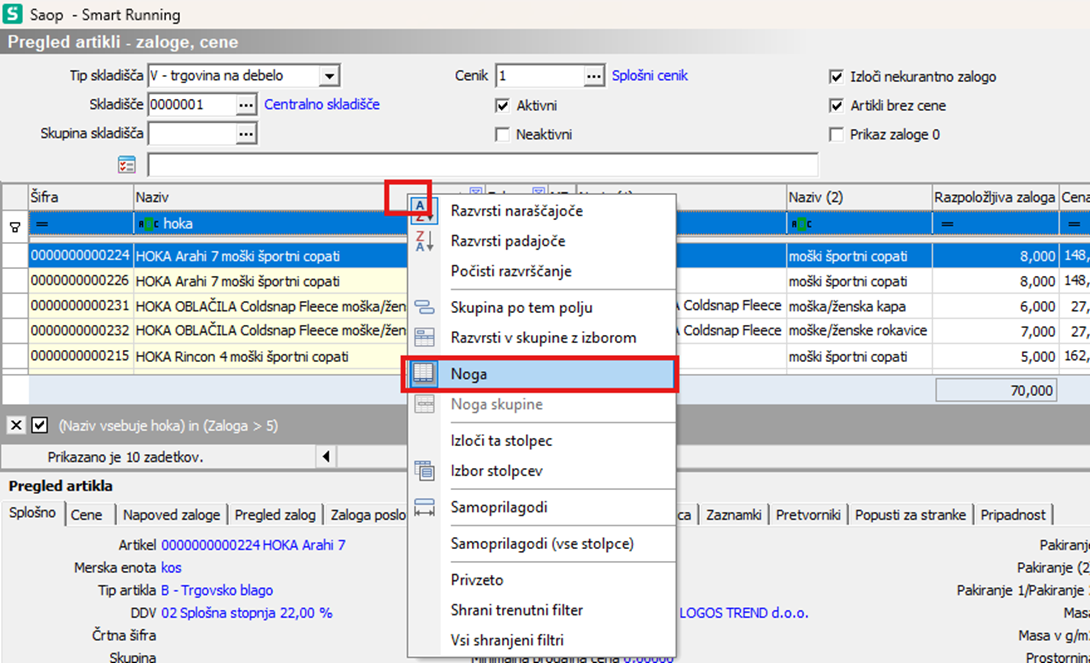Open the Pretvorniki tab

coord(808,515)
